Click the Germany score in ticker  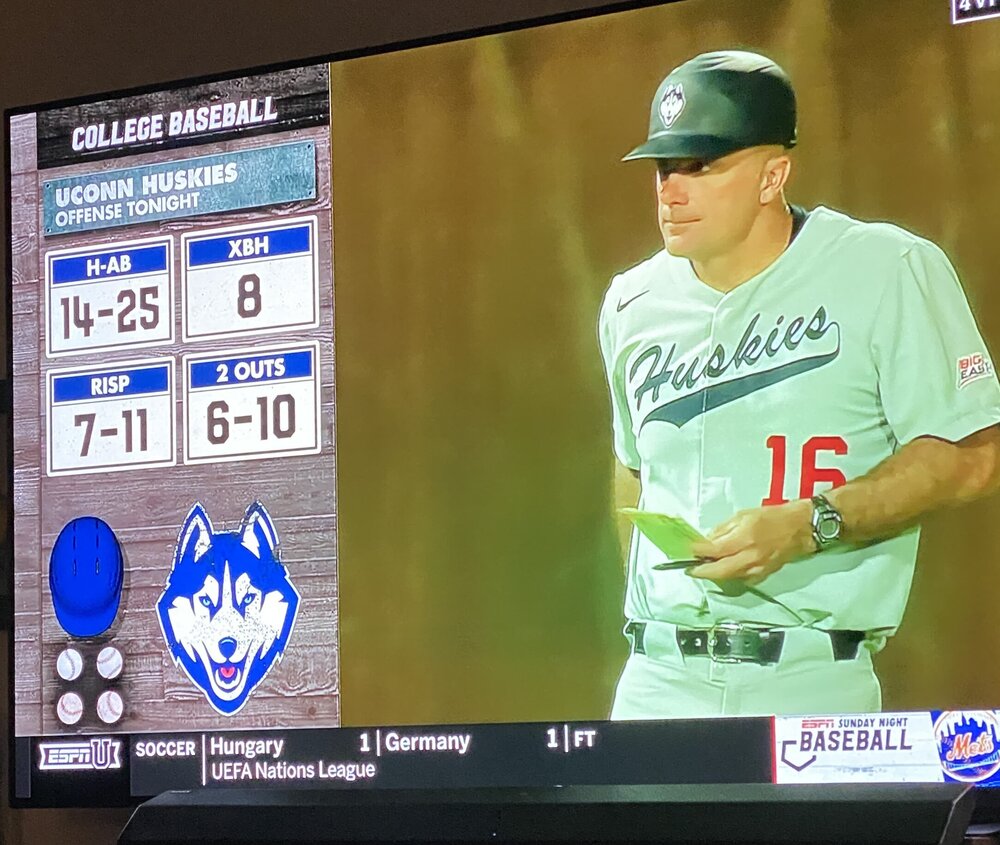tap(552, 738)
